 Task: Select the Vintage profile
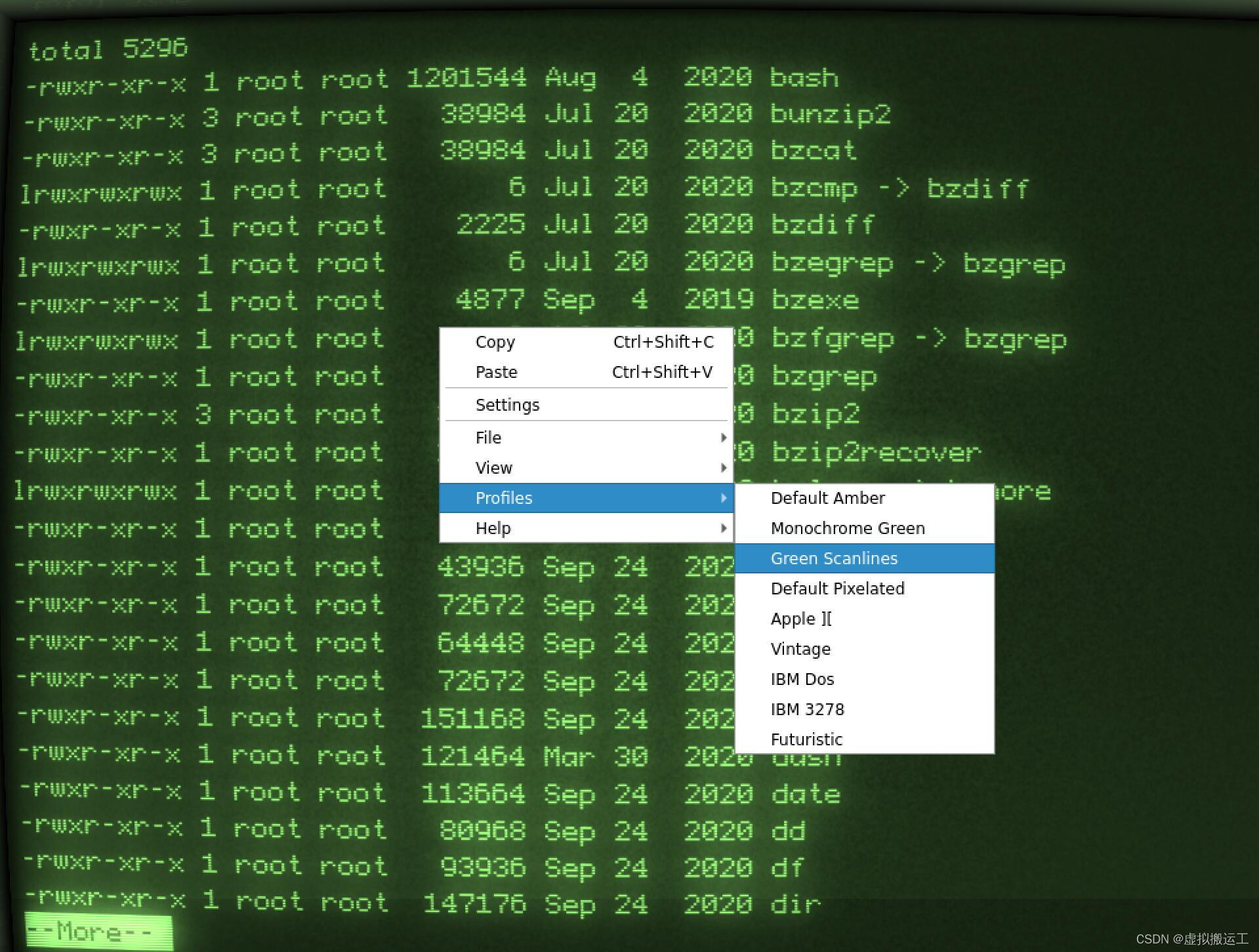[x=865, y=649]
